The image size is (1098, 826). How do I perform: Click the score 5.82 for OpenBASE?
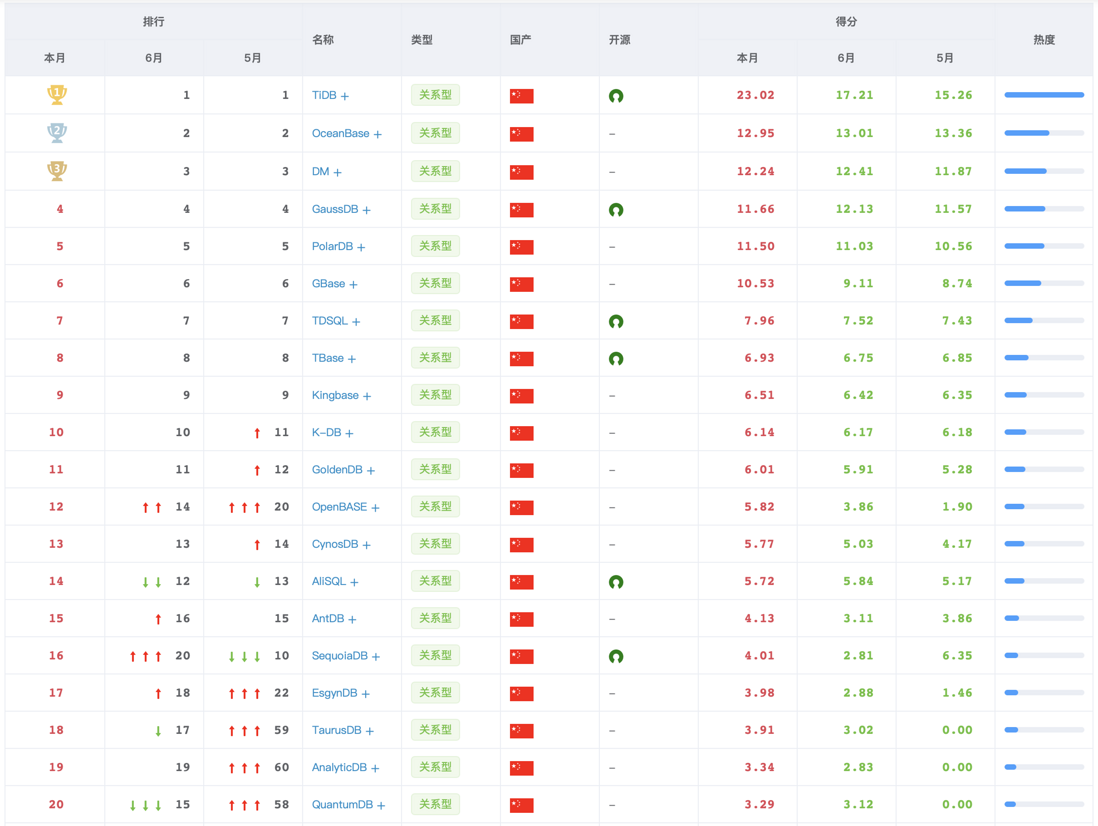tap(759, 507)
